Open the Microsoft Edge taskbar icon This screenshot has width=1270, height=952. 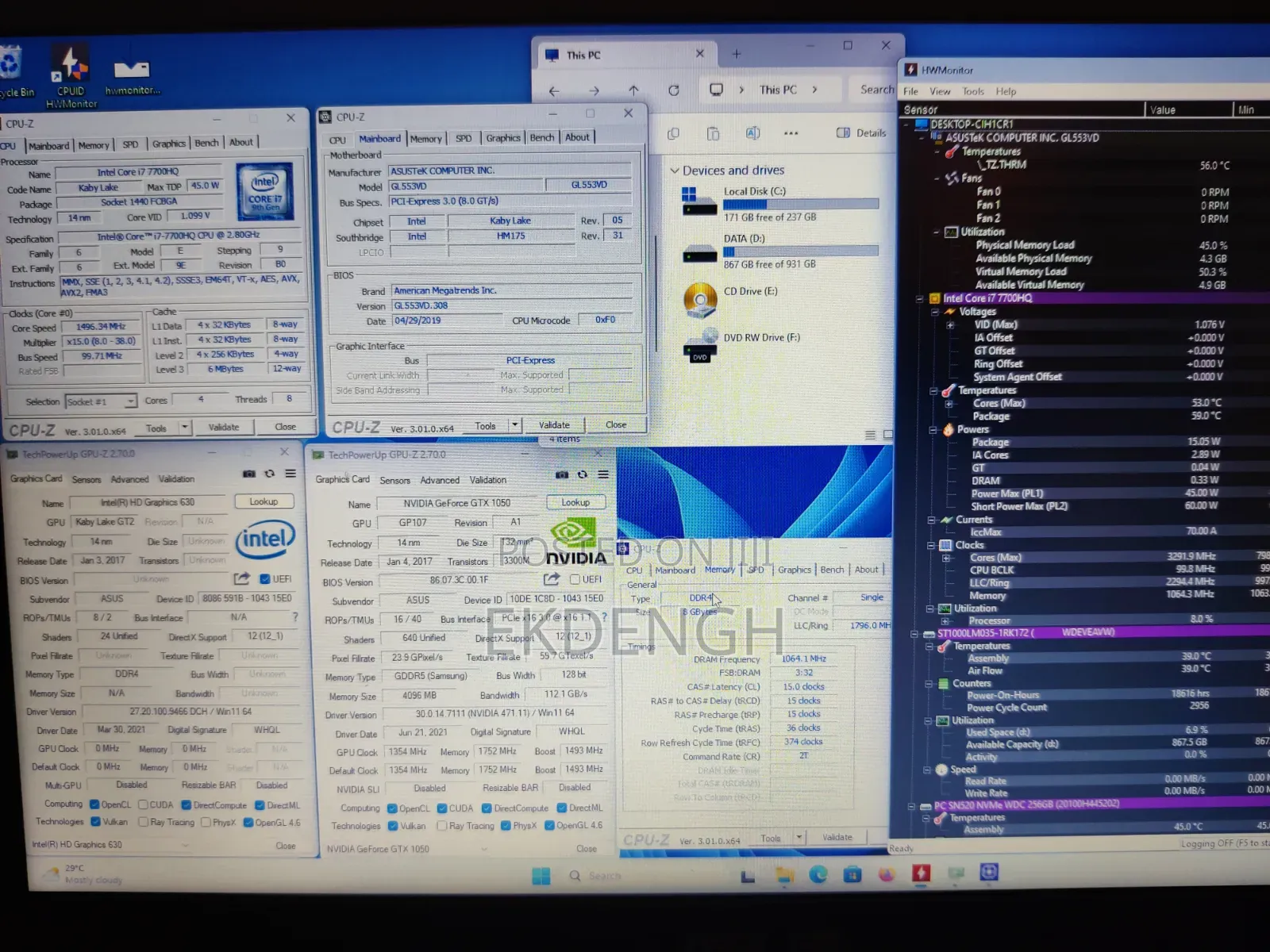pyautogui.click(x=818, y=875)
